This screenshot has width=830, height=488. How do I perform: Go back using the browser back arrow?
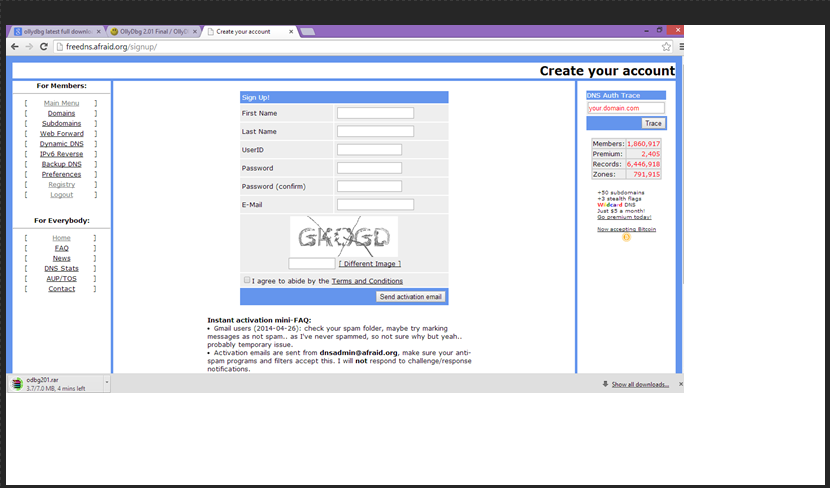coord(15,47)
